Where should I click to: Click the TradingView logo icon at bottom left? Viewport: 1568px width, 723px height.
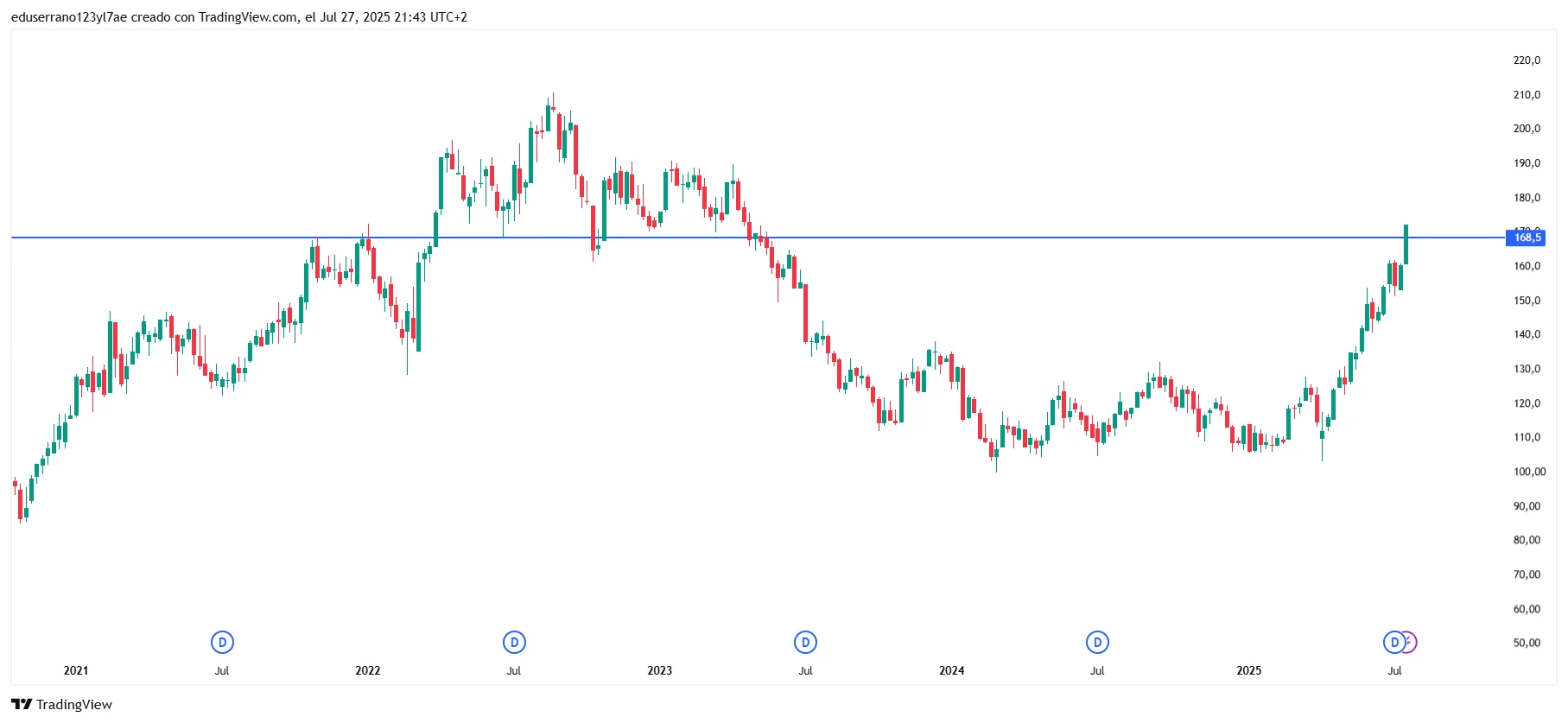22,705
